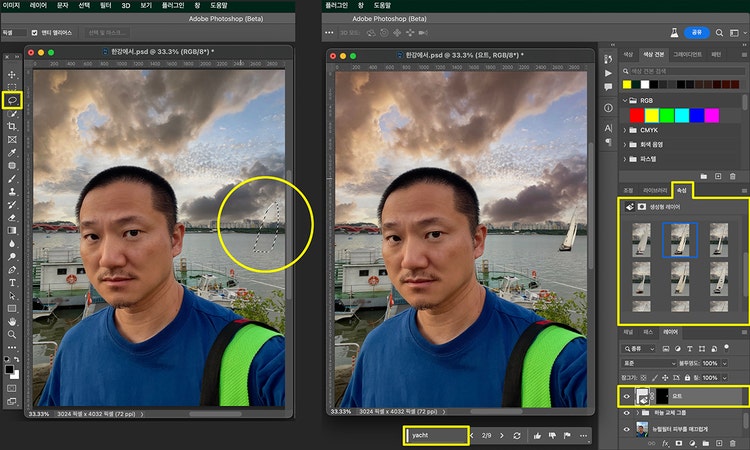Expand the 하늘 교체 그룹 layer group

[637, 413]
